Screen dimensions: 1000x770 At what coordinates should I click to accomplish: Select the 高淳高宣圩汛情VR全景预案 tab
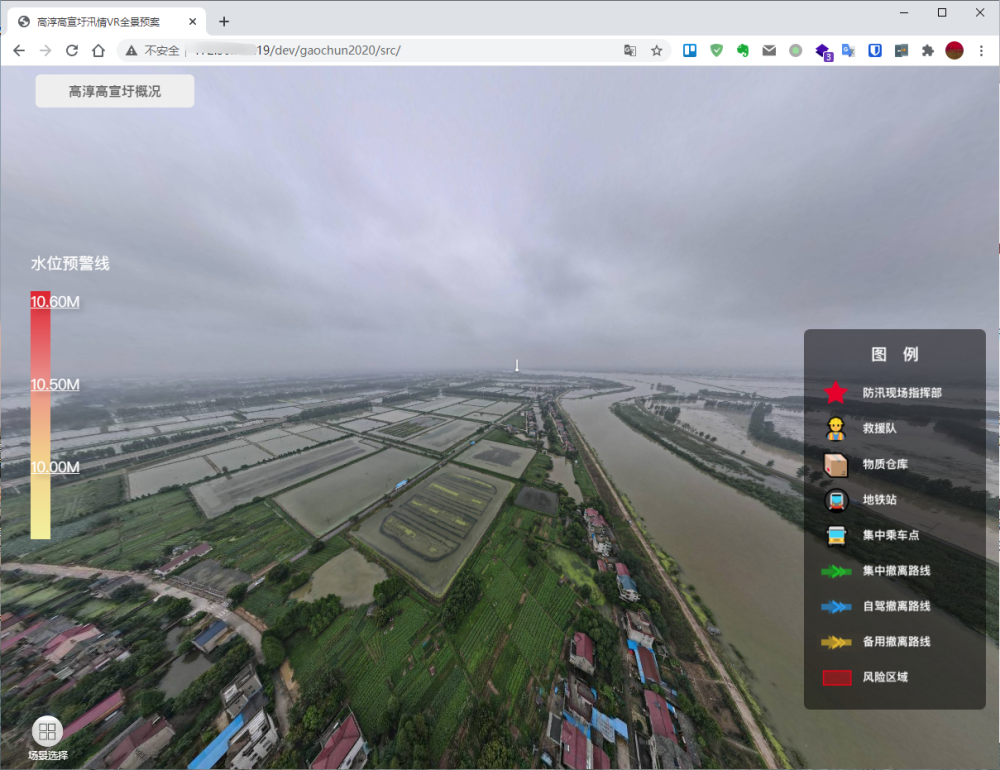107,22
